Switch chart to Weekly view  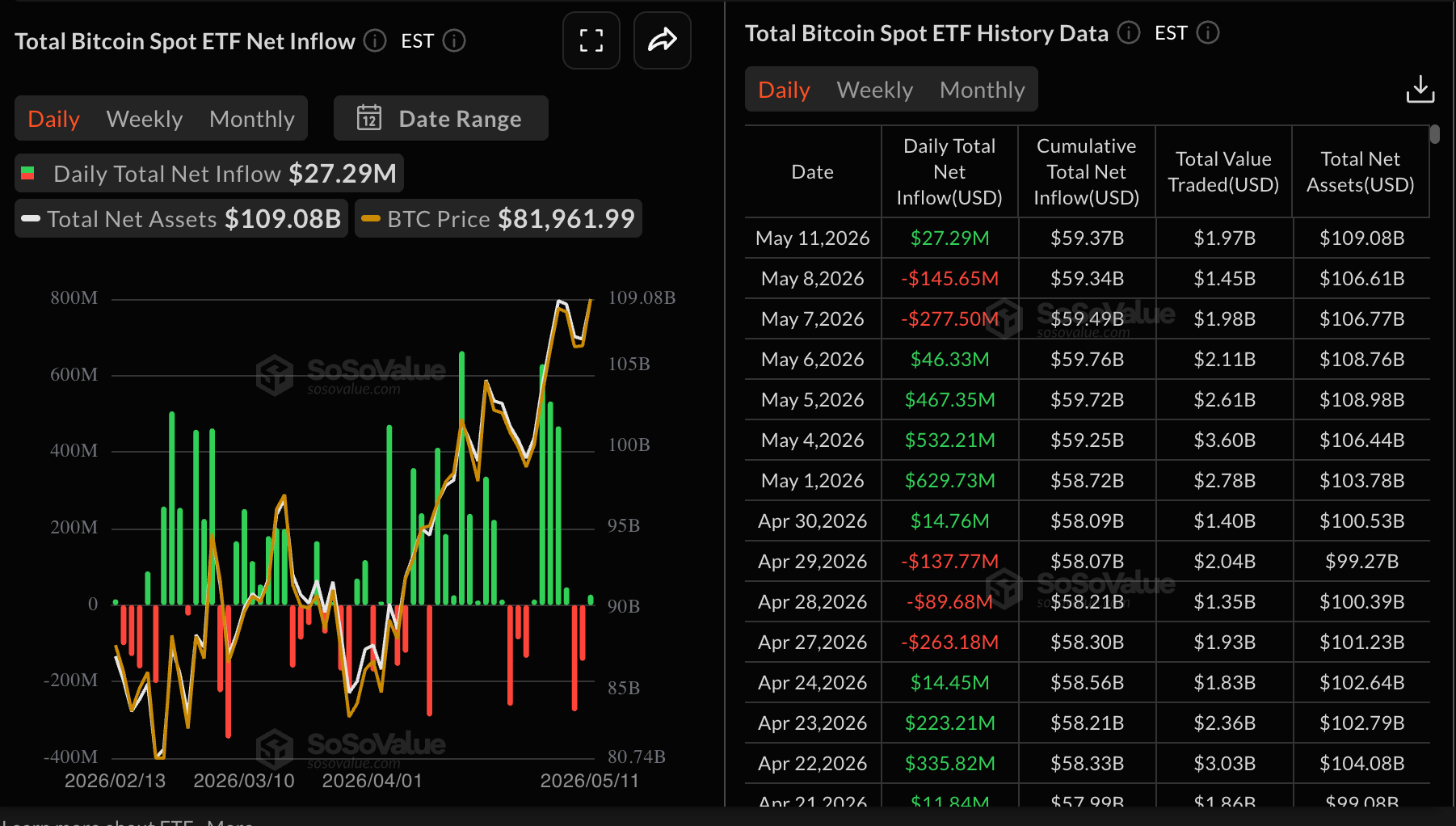click(x=145, y=119)
